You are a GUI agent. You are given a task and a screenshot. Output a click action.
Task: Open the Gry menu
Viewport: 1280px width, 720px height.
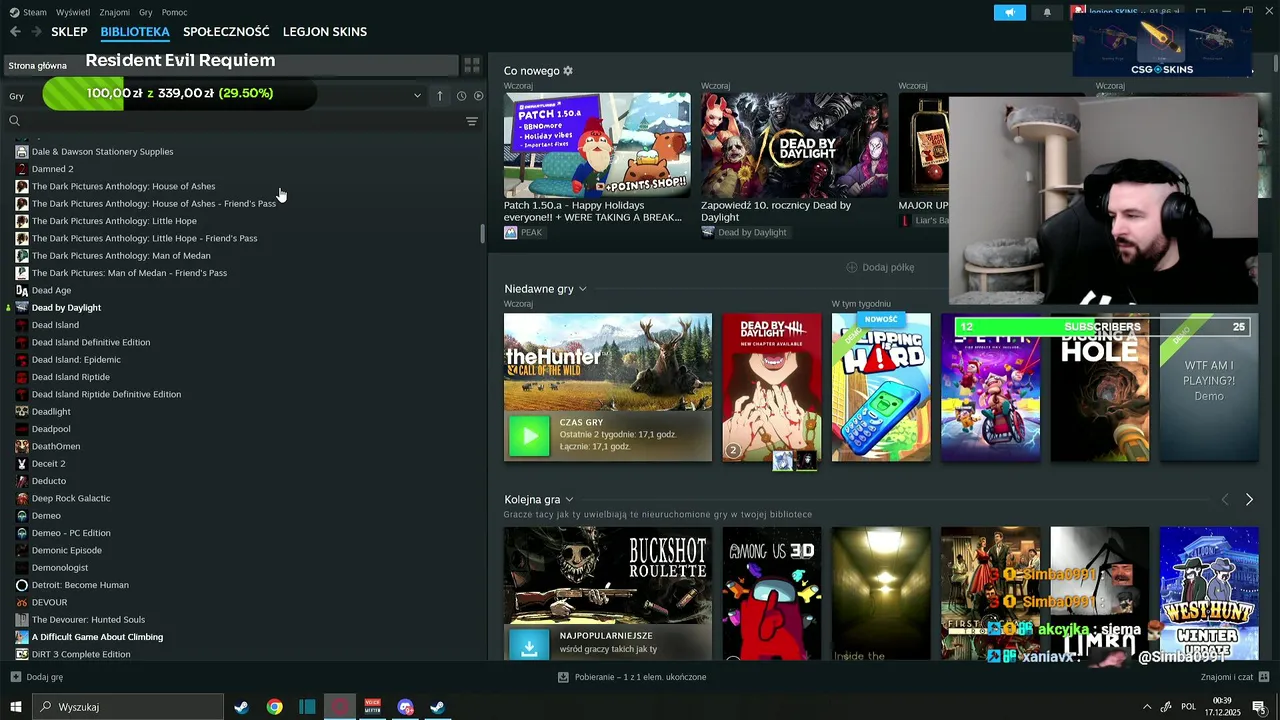(x=146, y=12)
